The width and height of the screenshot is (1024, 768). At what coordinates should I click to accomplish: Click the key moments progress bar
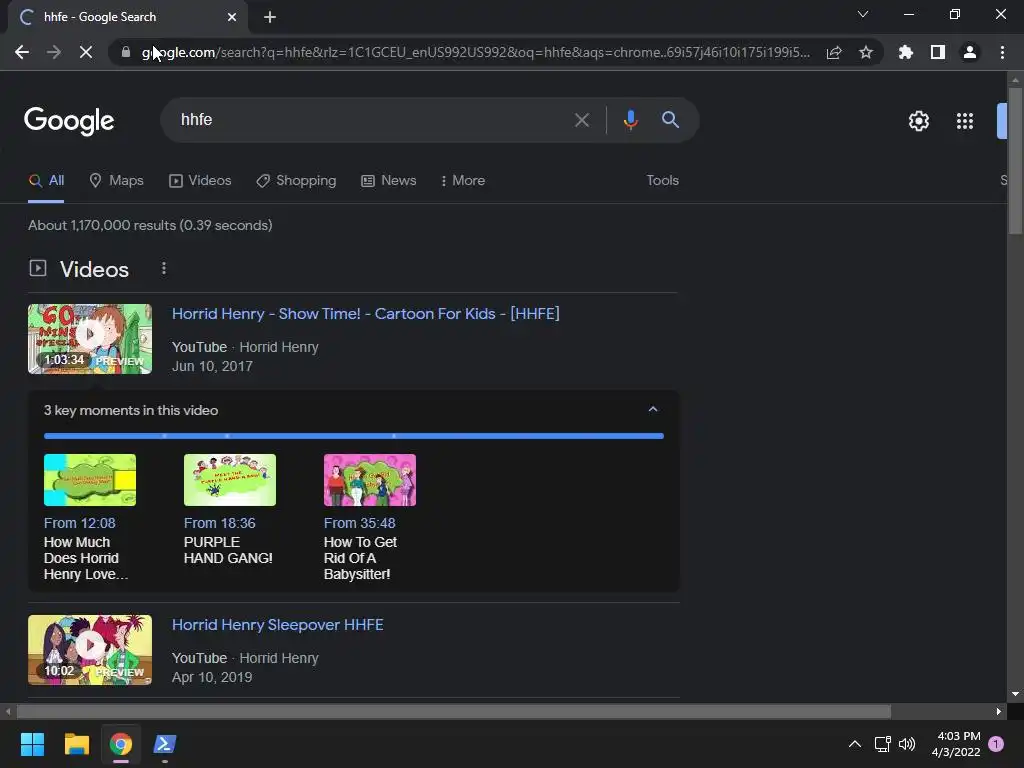[353, 436]
